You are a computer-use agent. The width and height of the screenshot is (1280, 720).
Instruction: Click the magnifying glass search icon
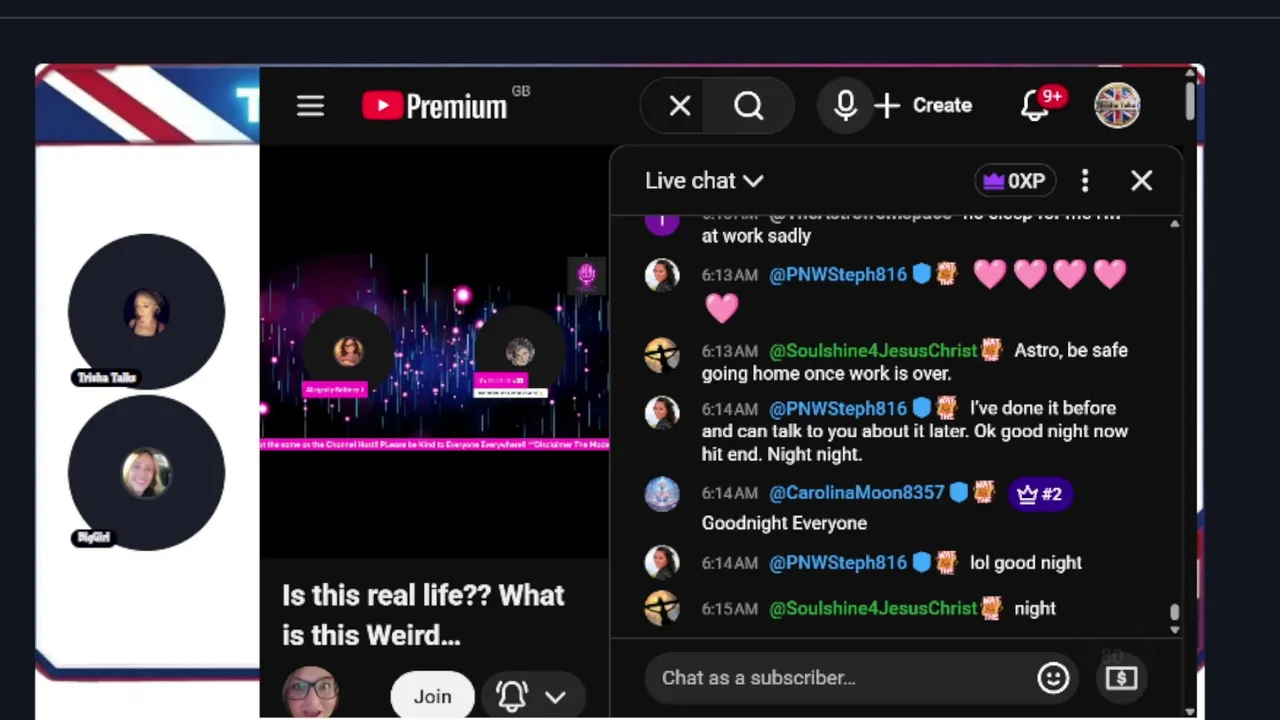click(x=748, y=106)
